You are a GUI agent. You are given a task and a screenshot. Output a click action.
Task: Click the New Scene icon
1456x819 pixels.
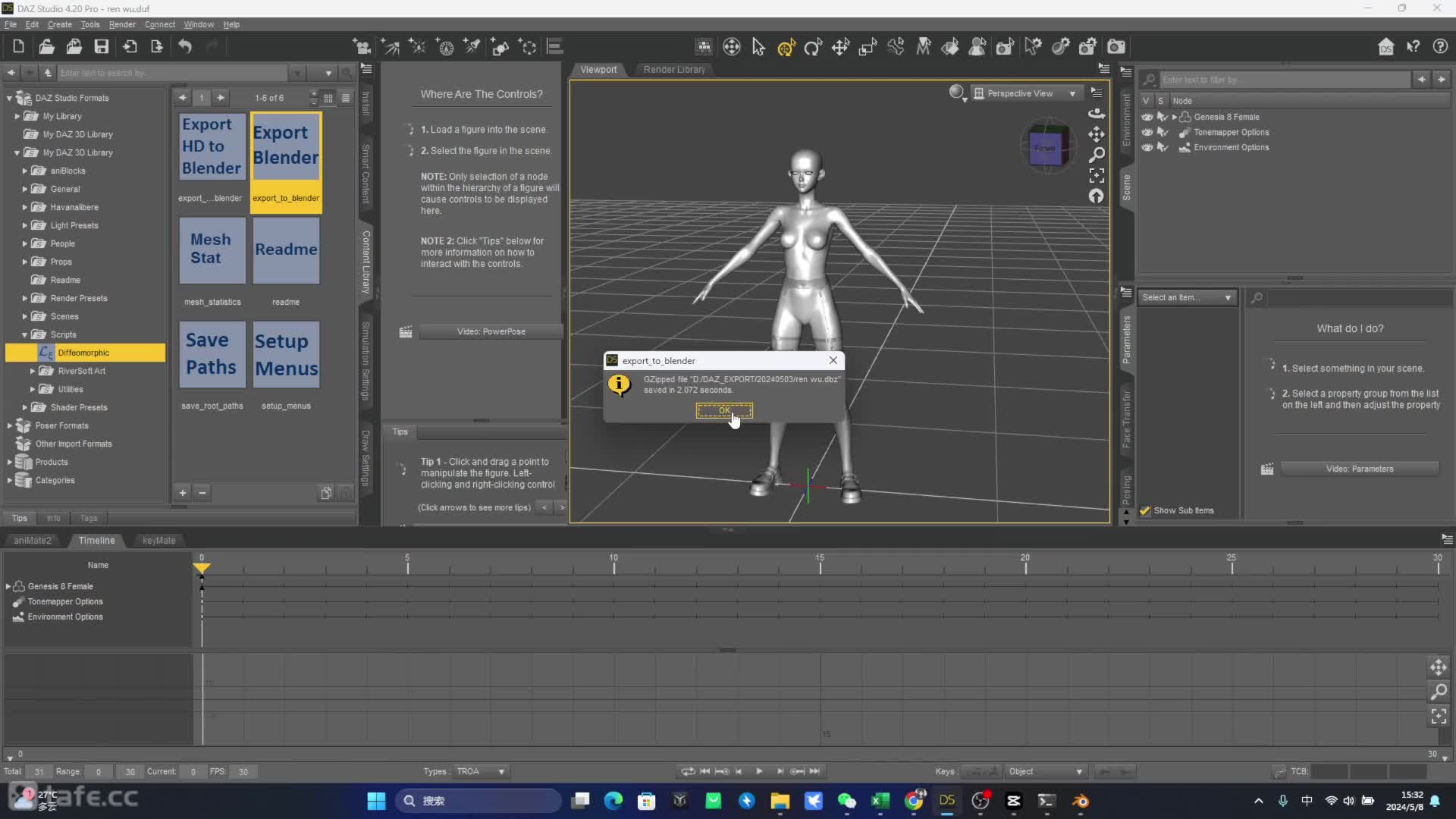pyautogui.click(x=18, y=46)
